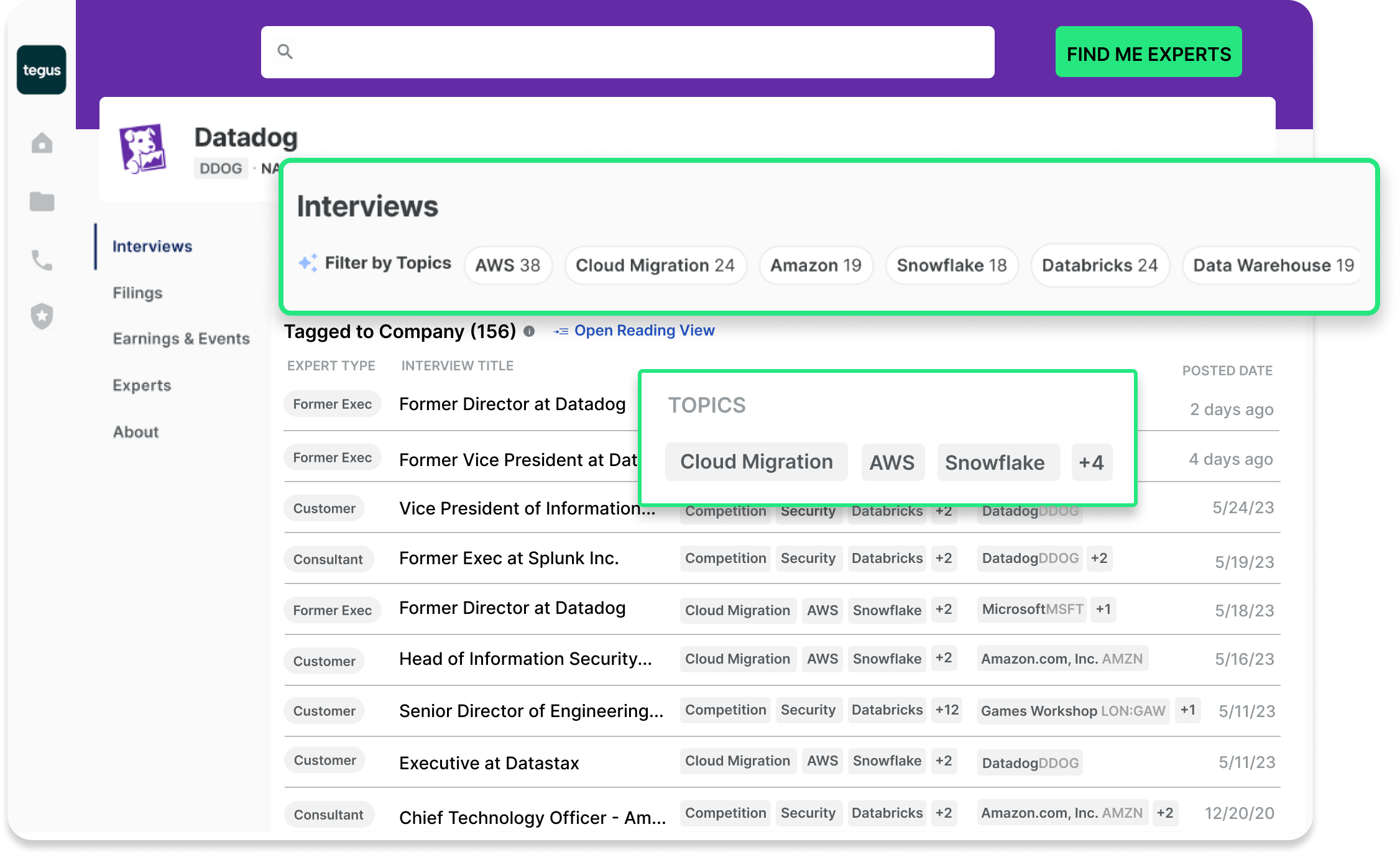
Task: Filter by Snowflake 18 topic chip
Action: click(x=952, y=265)
